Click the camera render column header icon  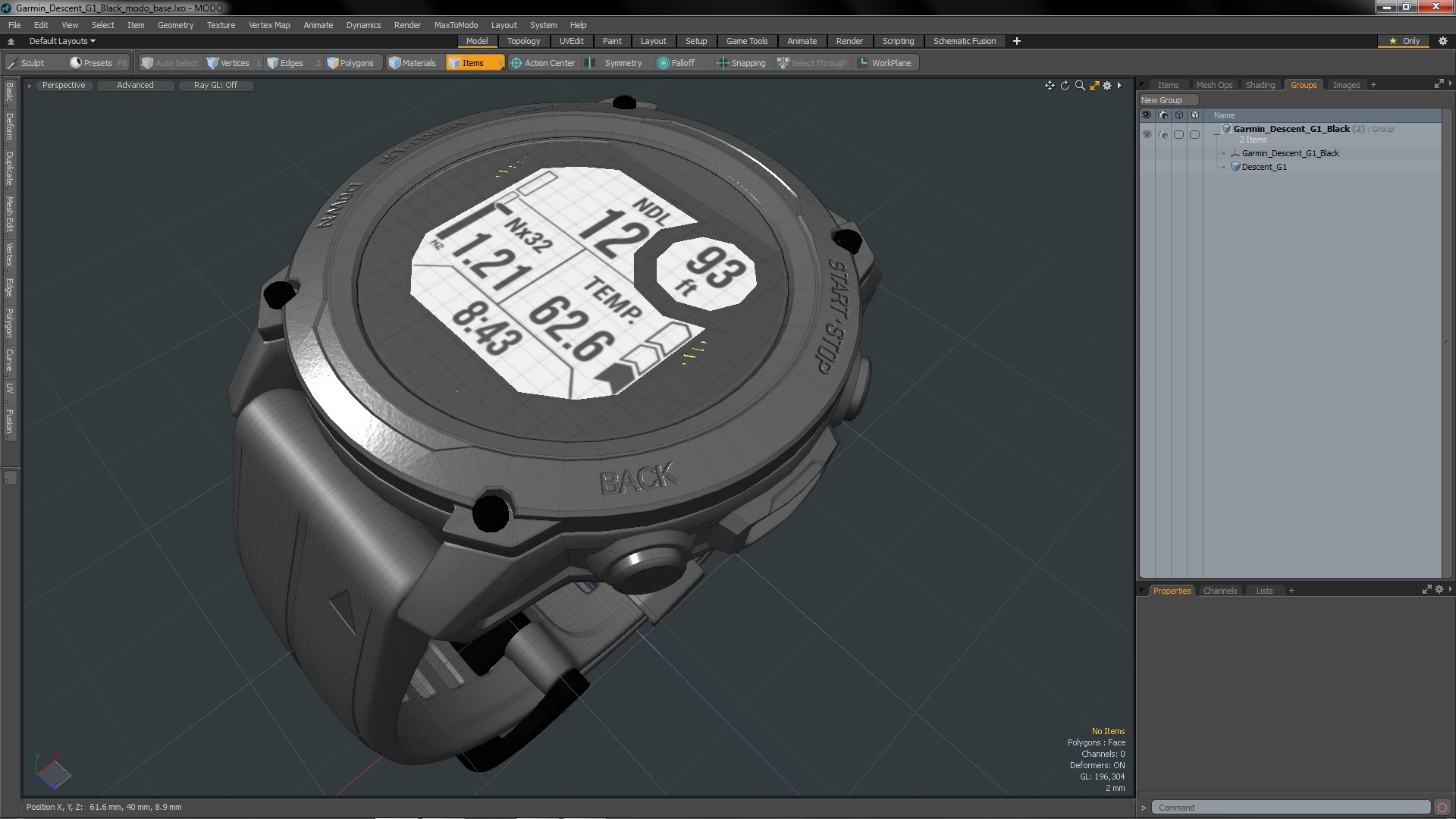pyautogui.click(x=1163, y=115)
